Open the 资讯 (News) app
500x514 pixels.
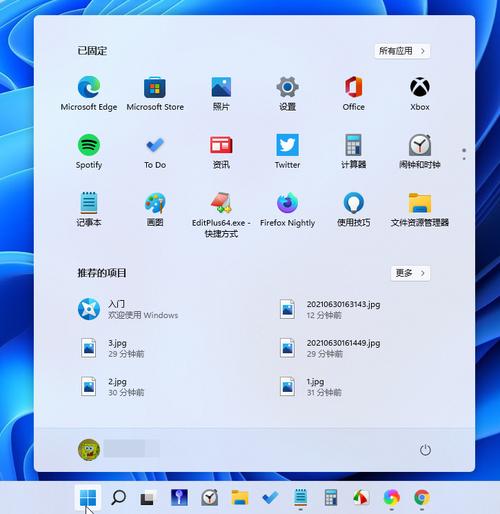(221, 152)
